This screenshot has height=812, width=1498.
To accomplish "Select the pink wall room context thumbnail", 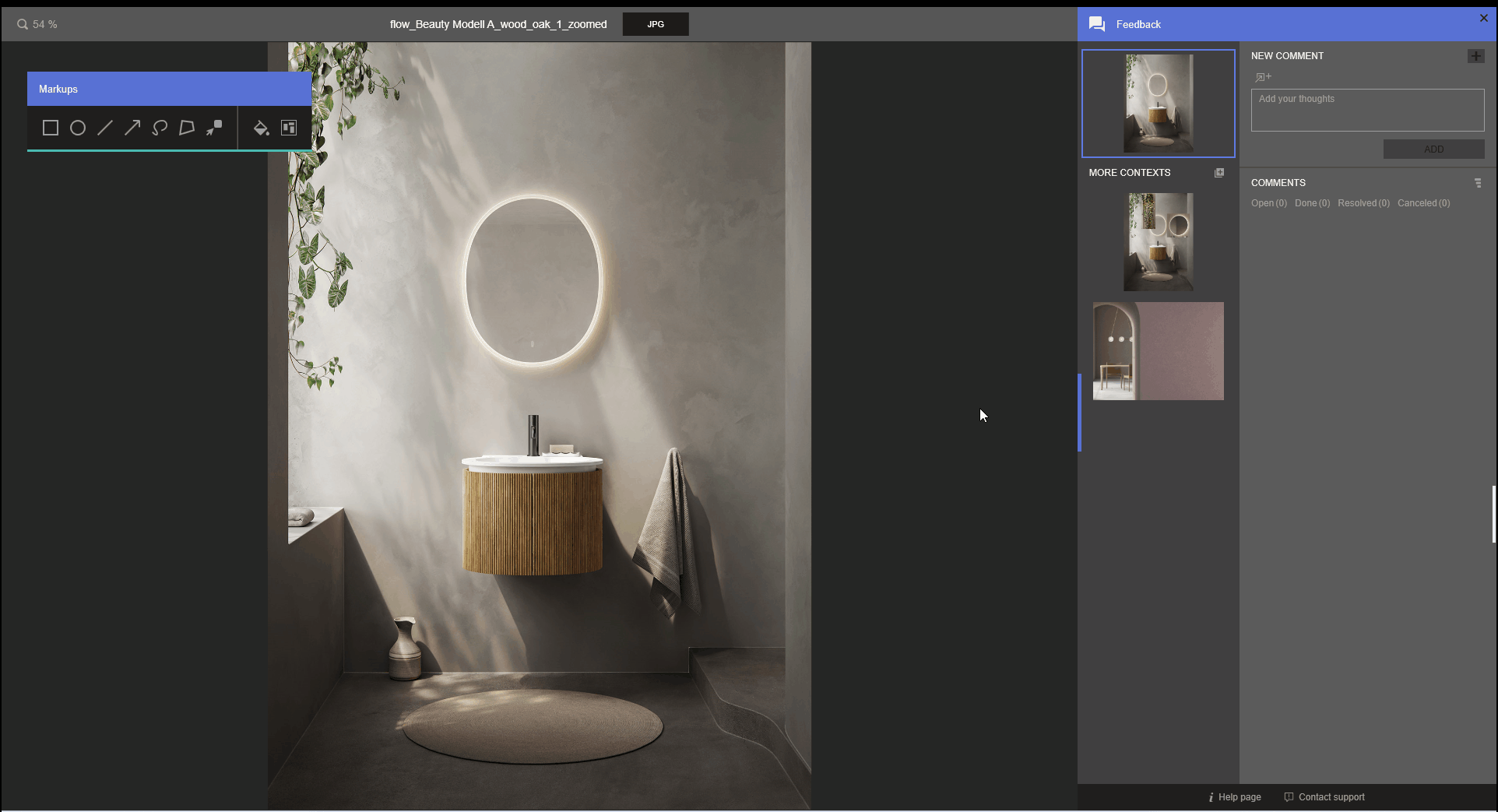I will [x=1159, y=351].
